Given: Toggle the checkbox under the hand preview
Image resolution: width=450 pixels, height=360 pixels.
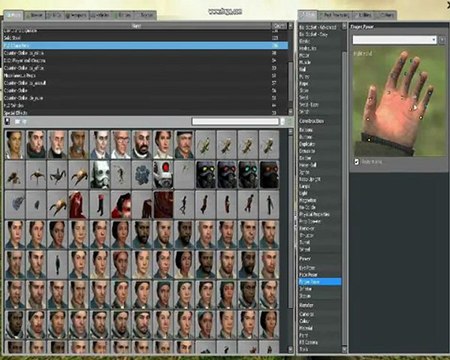Looking at the screenshot, I should pos(356,162).
